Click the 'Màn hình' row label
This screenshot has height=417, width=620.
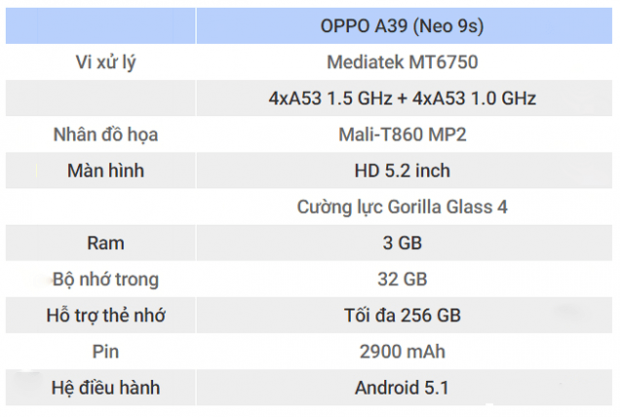pyautogui.click(x=105, y=171)
